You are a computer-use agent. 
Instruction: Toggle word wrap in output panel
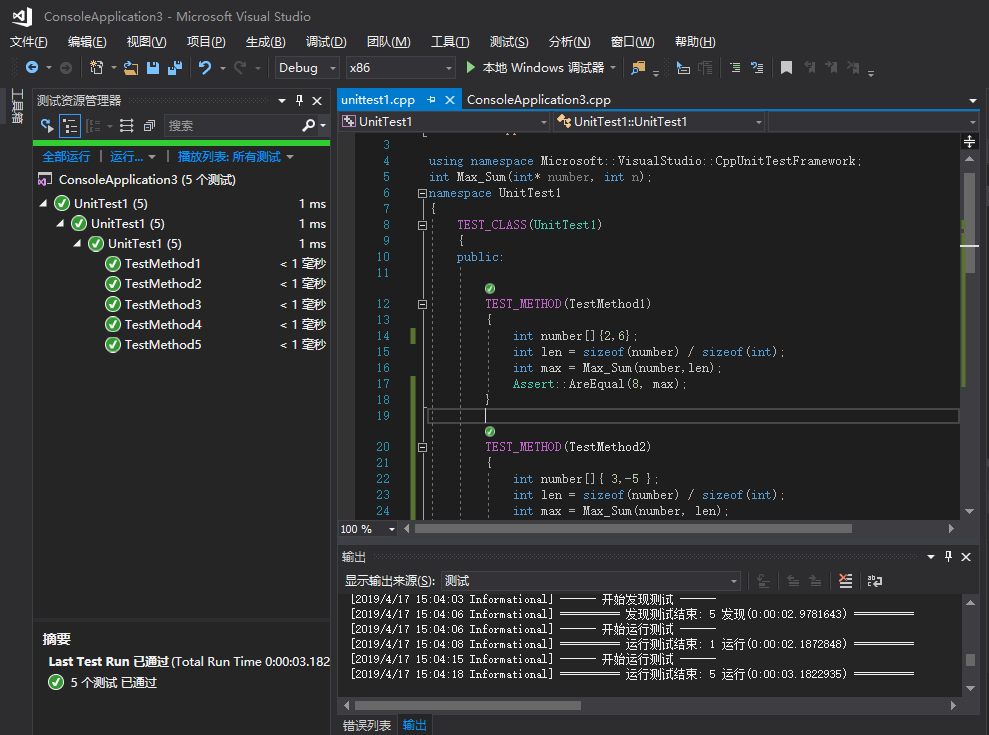coord(875,581)
